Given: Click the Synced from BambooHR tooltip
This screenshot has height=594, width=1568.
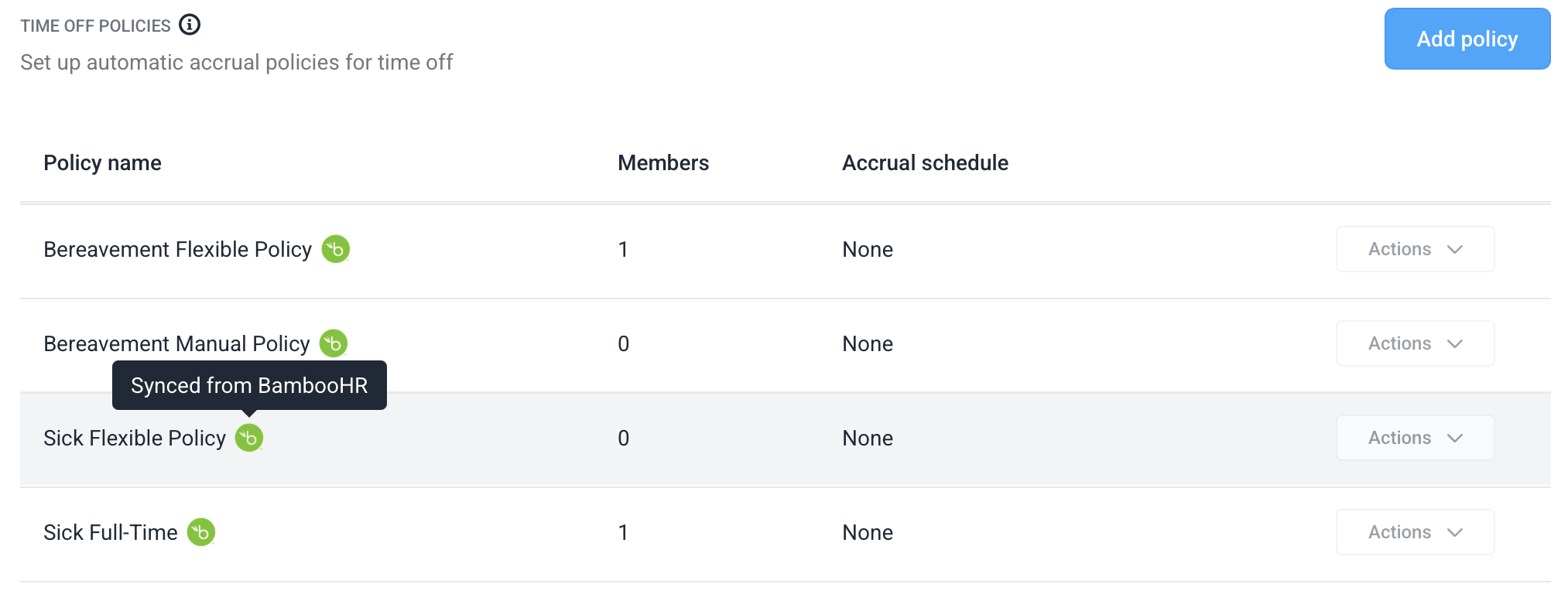Looking at the screenshot, I should pos(249,385).
